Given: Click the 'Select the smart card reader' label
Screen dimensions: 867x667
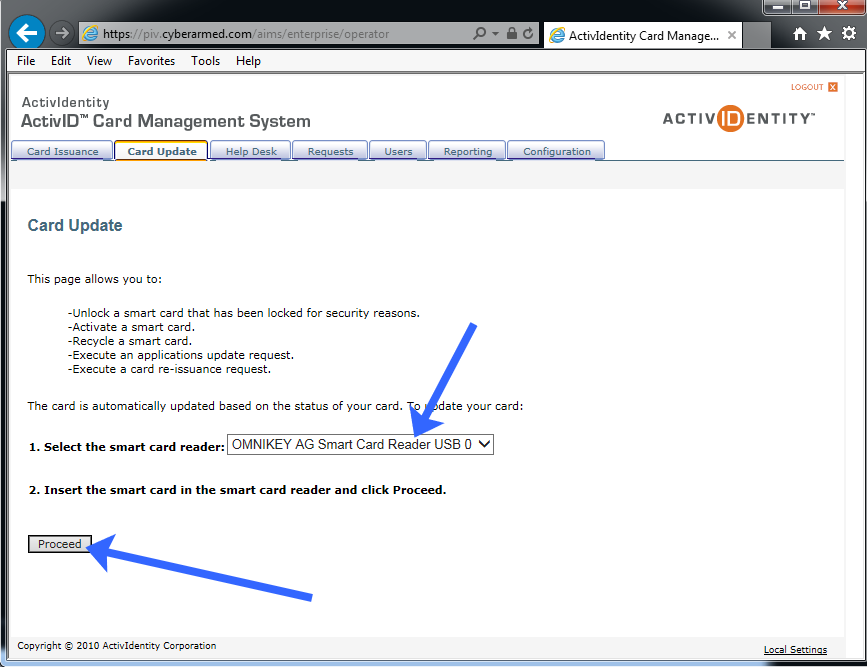Looking at the screenshot, I should click(127, 447).
